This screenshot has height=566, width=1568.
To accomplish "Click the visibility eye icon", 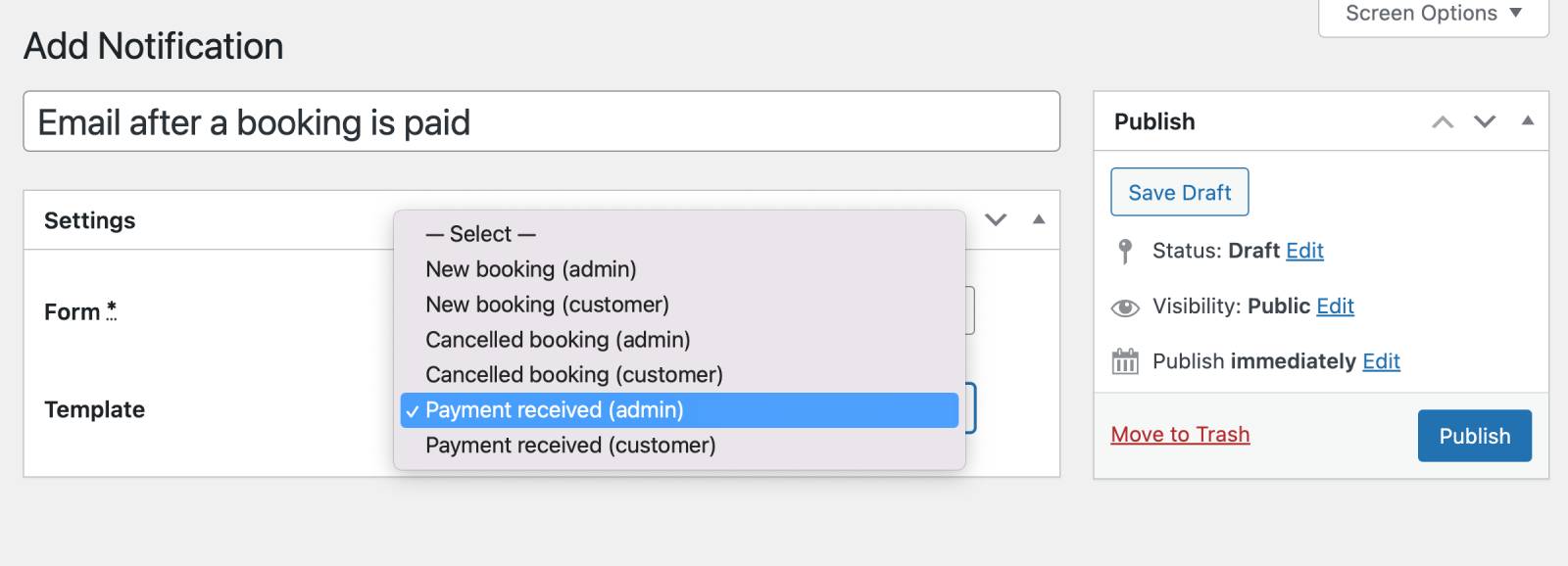I will [1125, 307].
